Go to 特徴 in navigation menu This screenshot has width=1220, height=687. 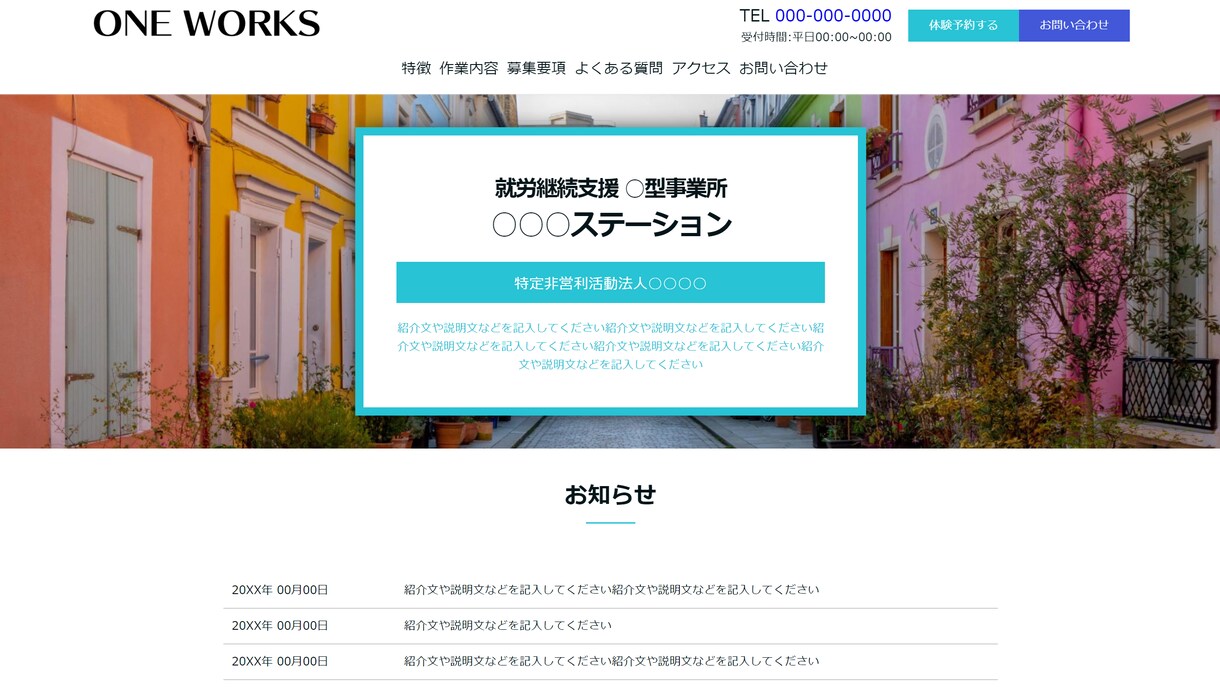[416, 68]
